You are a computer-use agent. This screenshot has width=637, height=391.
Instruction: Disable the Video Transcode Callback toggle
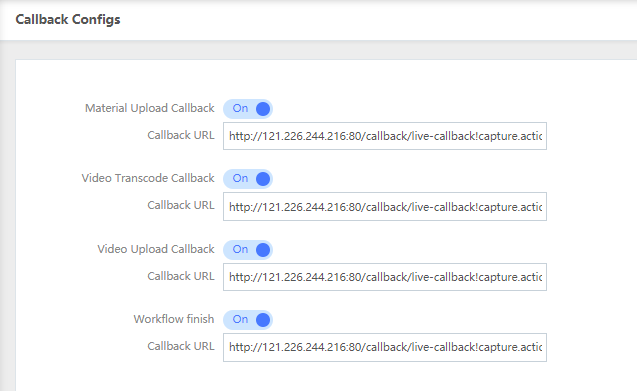pyautogui.click(x=248, y=178)
